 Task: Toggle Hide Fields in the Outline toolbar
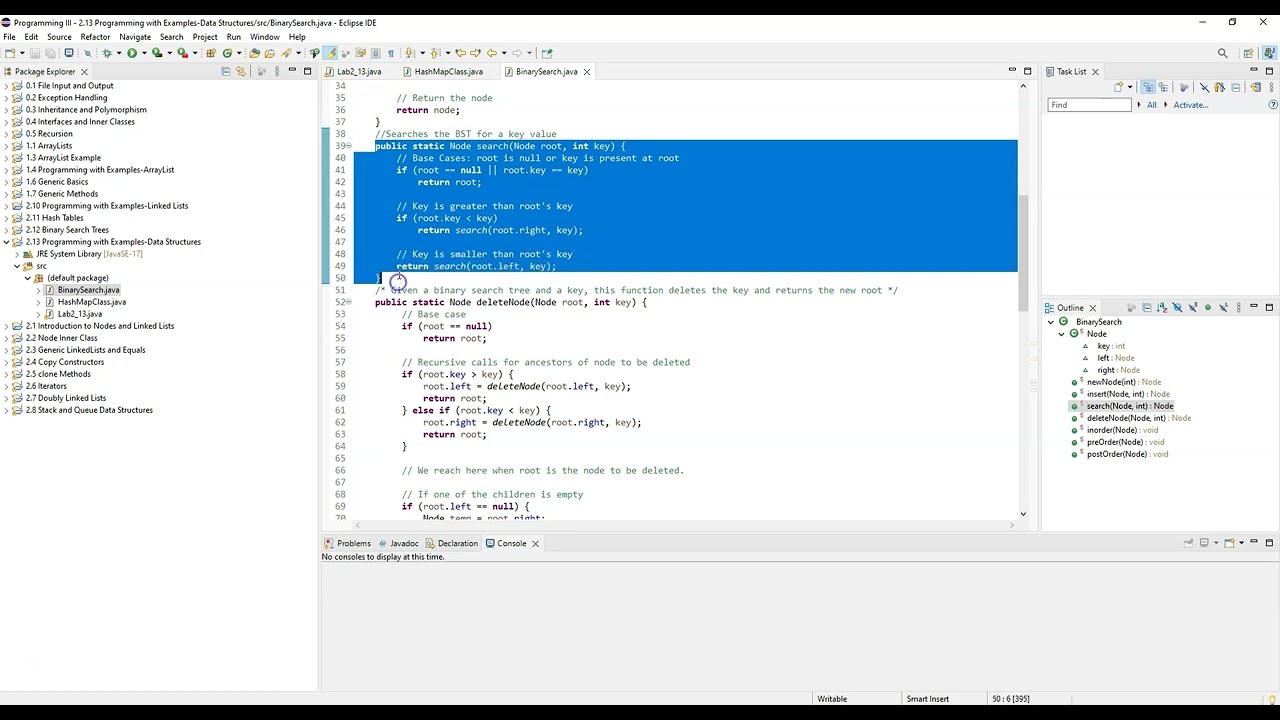pyautogui.click(x=1177, y=308)
